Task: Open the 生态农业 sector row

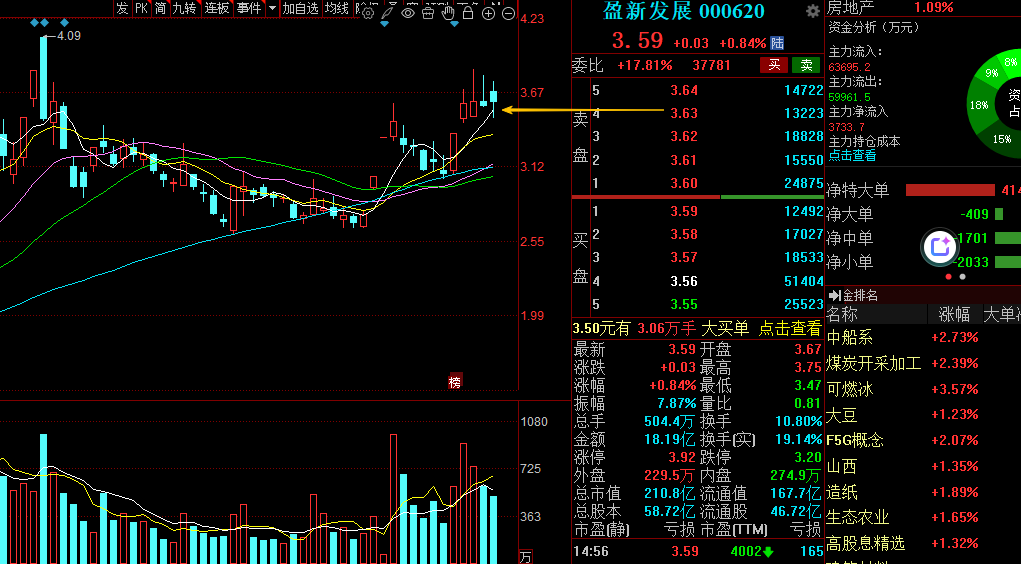Action: pyautogui.click(x=923, y=518)
